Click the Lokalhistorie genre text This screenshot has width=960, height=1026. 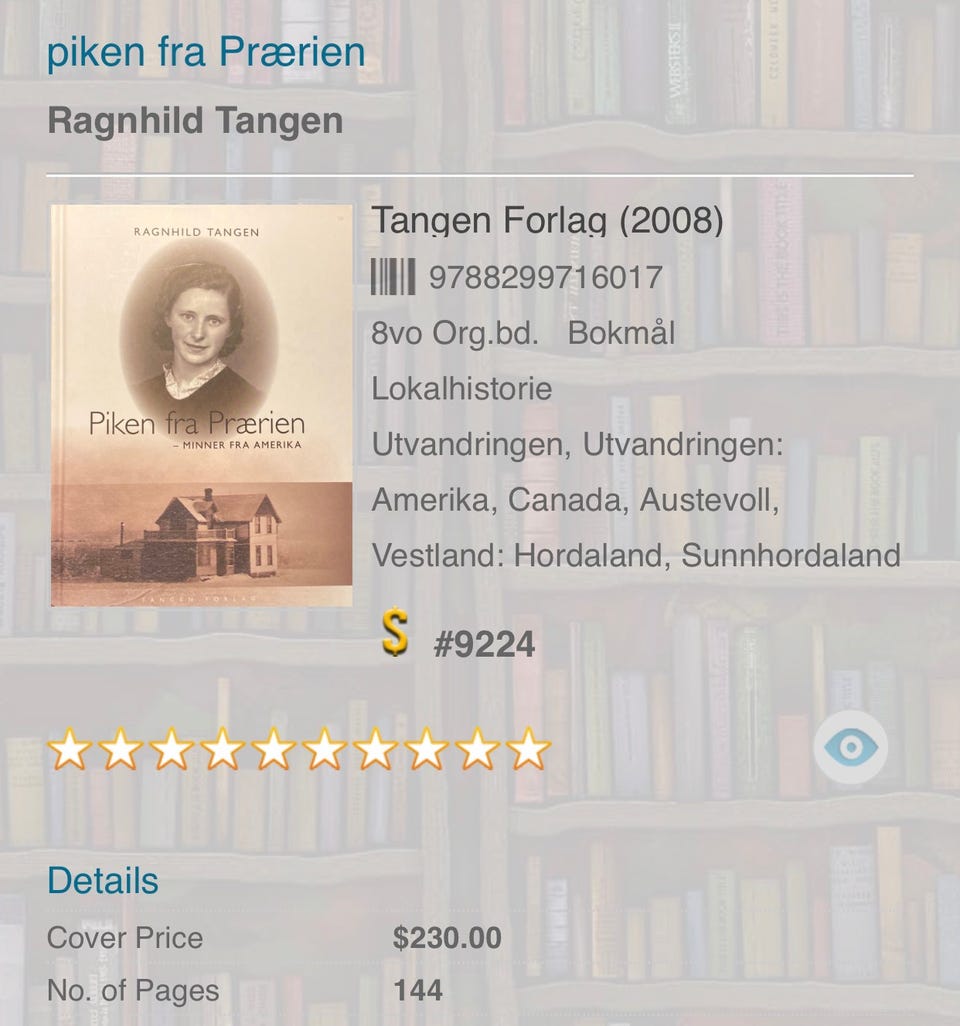tap(462, 389)
